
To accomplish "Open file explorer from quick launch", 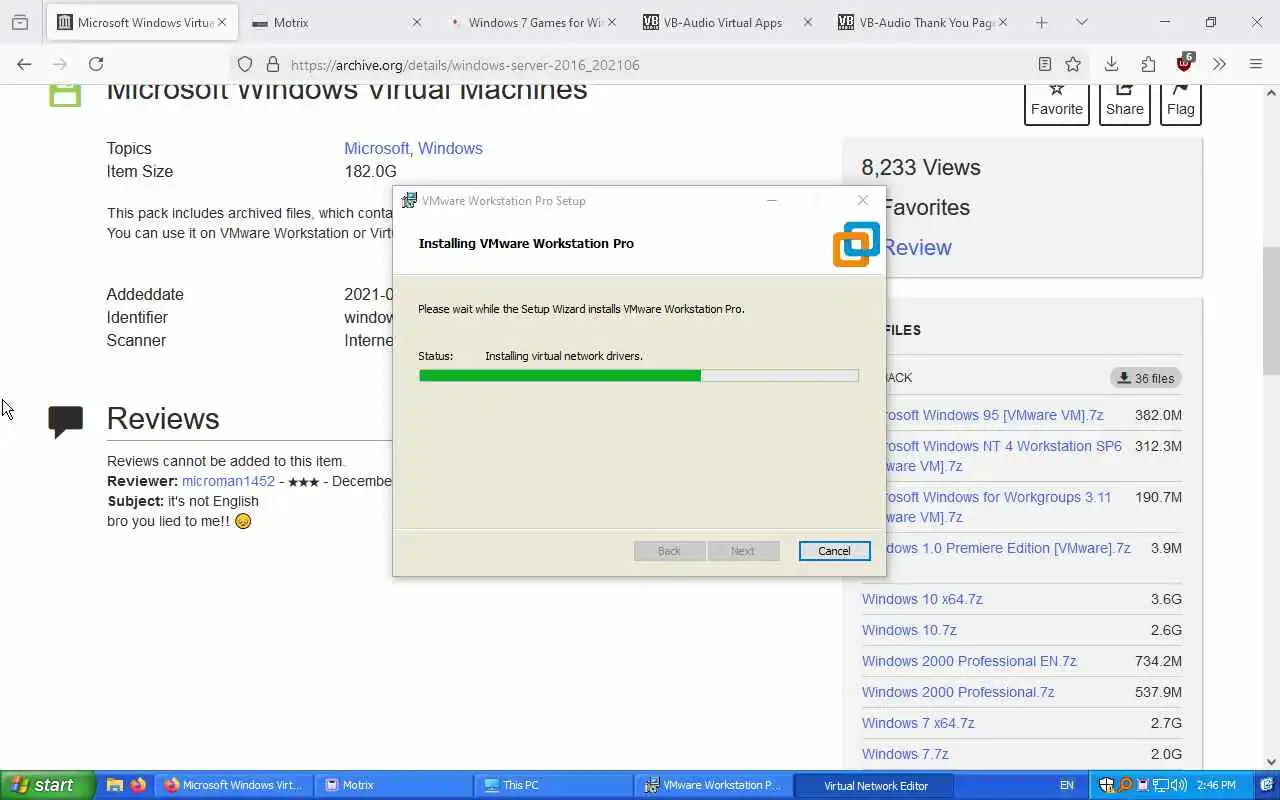I will [x=115, y=785].
